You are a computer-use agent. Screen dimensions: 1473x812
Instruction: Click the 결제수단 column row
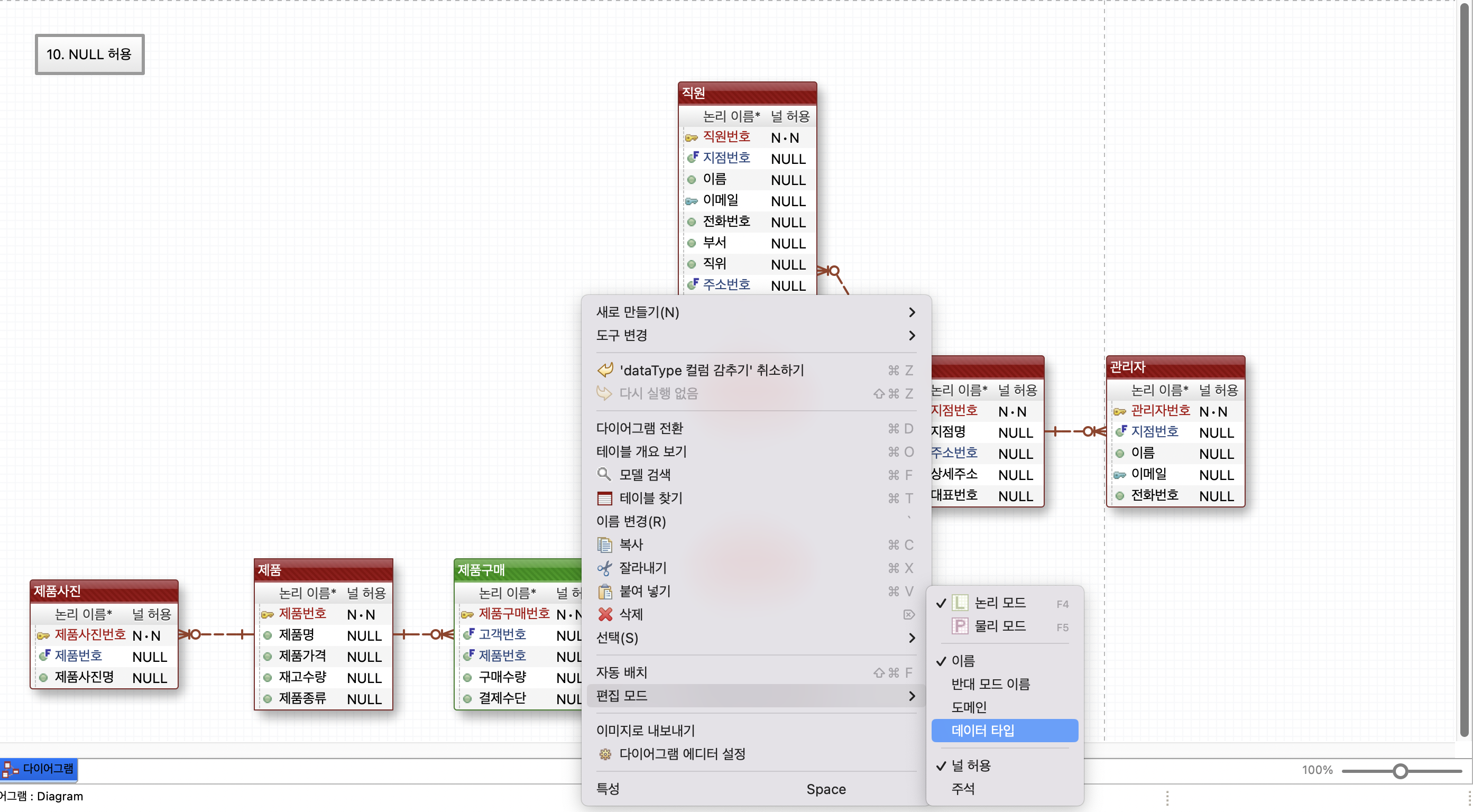coord(519,699)
